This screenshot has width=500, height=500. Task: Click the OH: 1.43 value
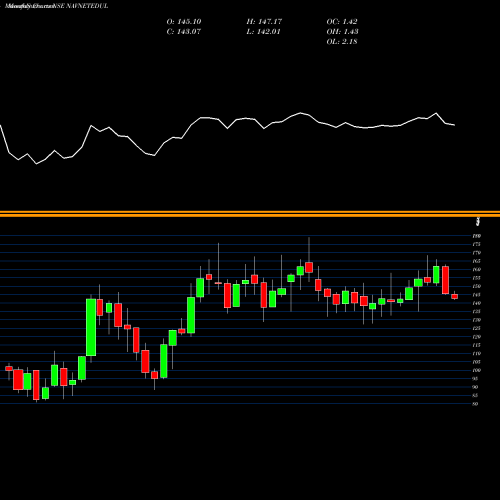pyautogui.click(x=342, y=32)
